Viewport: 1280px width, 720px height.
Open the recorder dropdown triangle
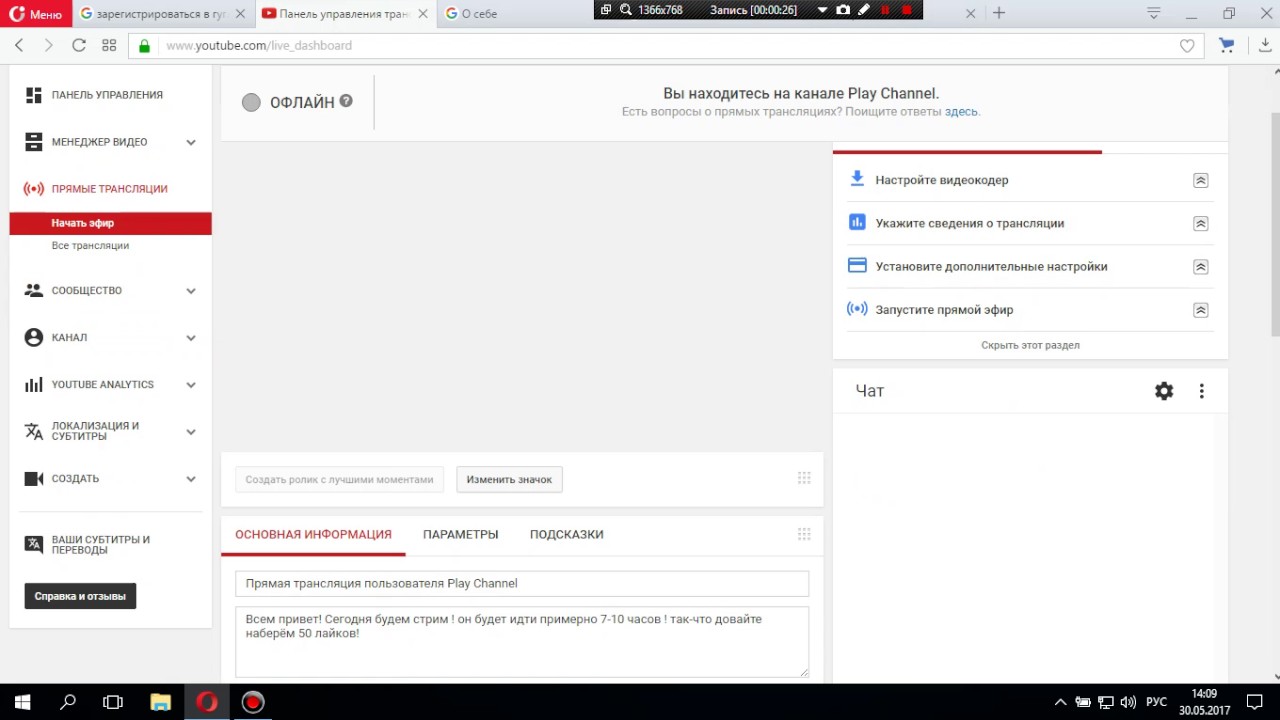822,10
